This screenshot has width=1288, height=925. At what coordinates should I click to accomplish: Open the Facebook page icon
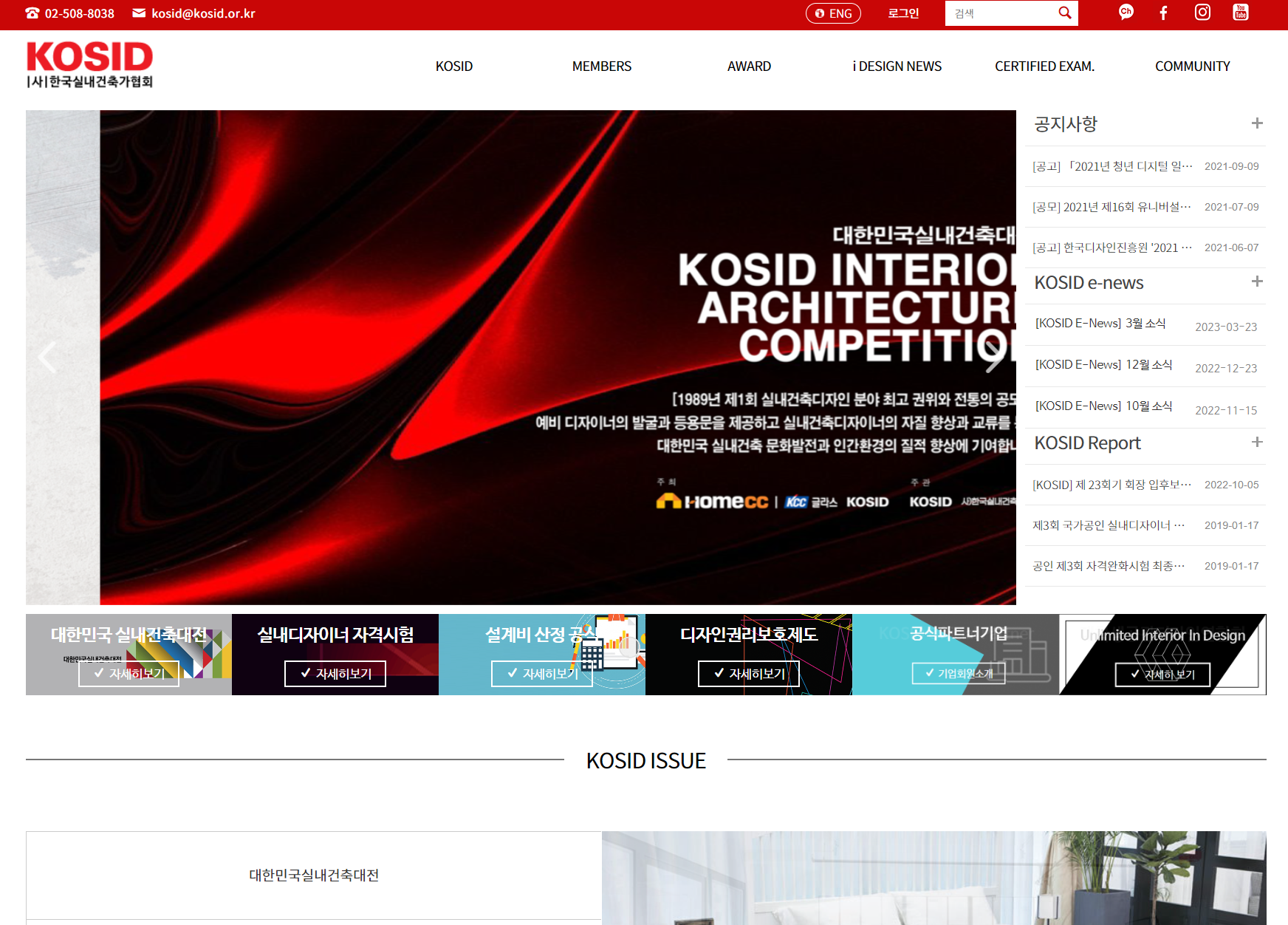(x=1163, y=13)
